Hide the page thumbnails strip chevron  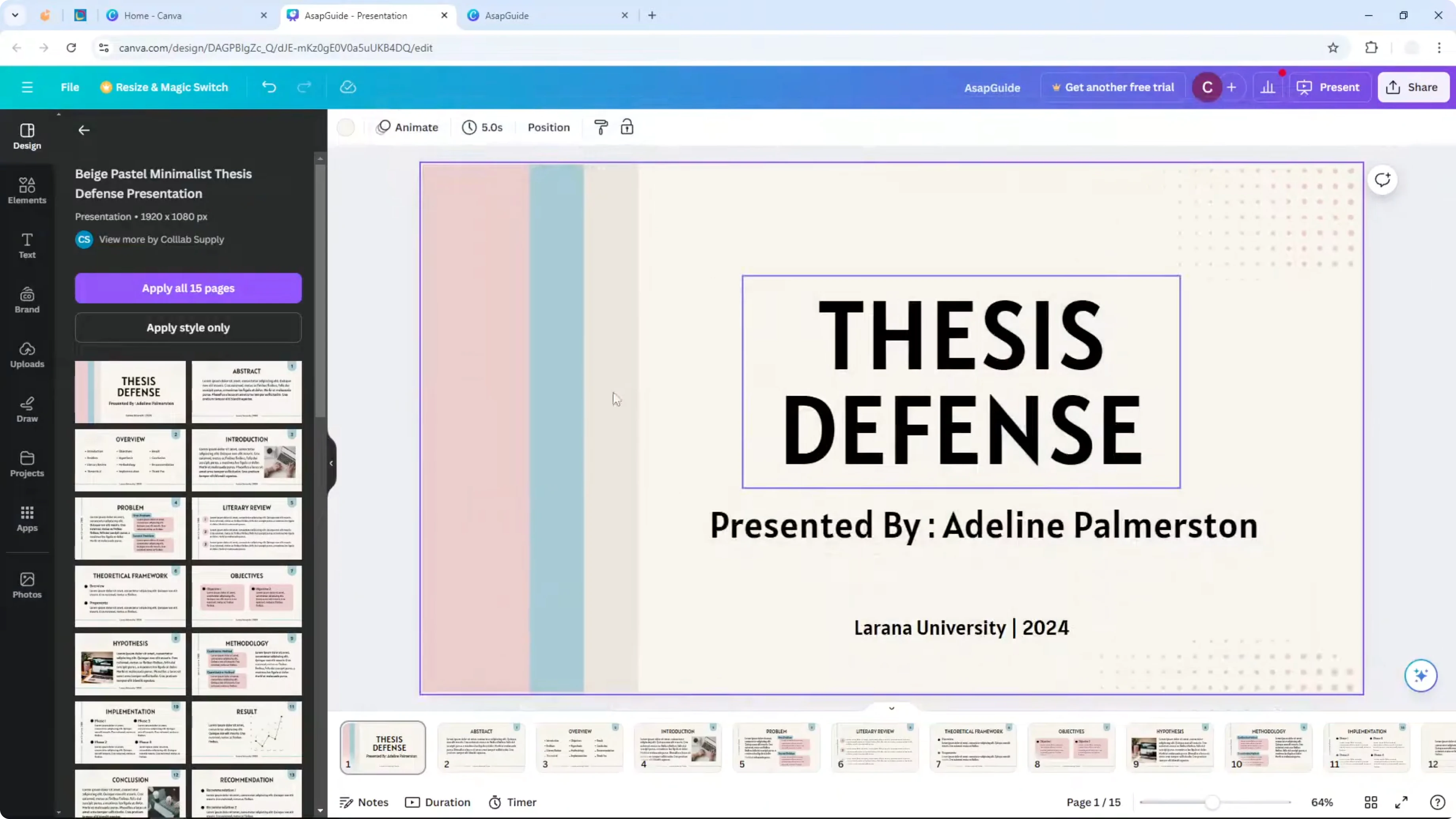pos(891,708)
